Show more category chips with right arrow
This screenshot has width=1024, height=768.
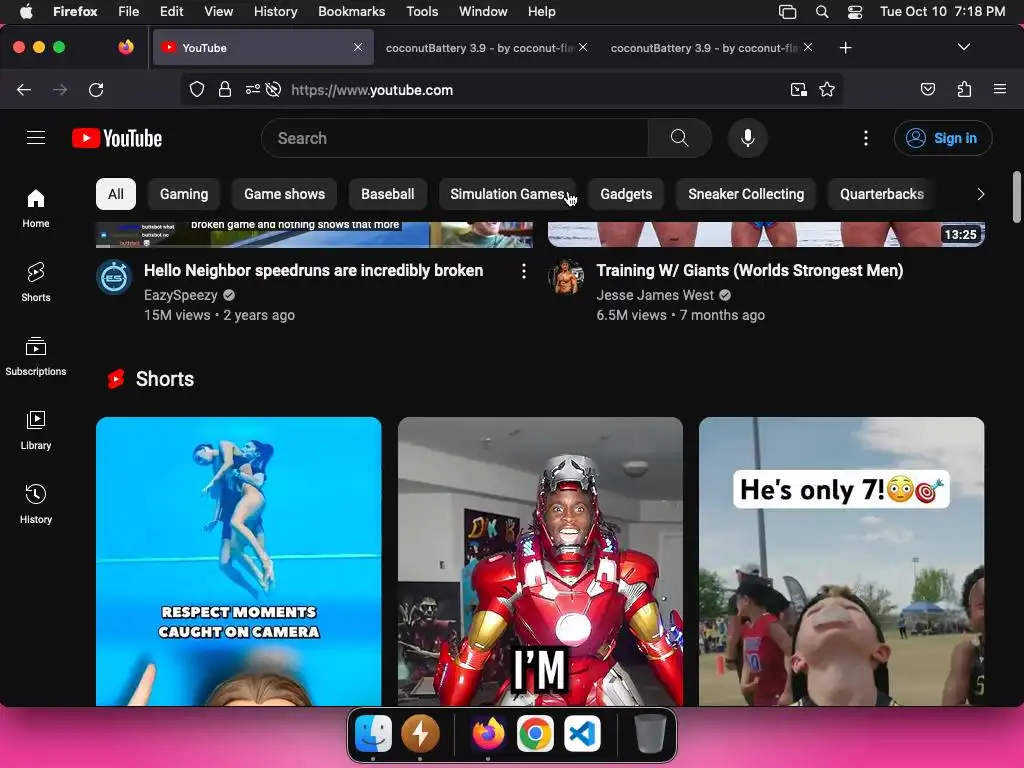pyautogui.click(x=980, y=194)
